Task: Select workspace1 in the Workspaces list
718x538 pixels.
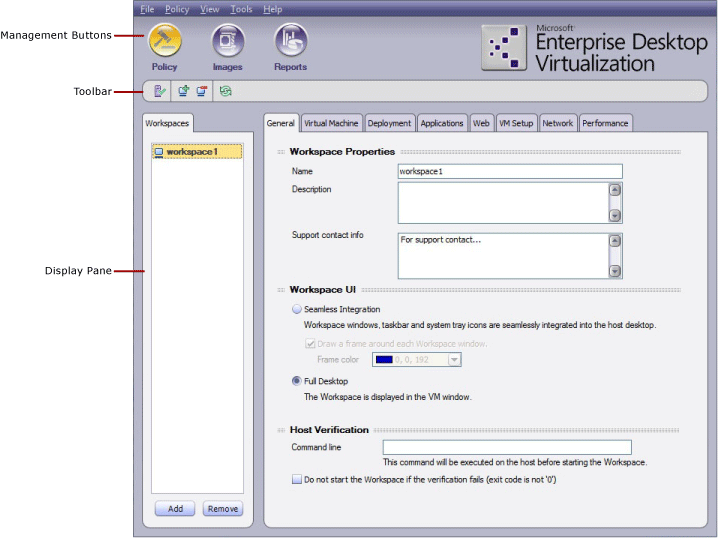Action: [191, 152]
